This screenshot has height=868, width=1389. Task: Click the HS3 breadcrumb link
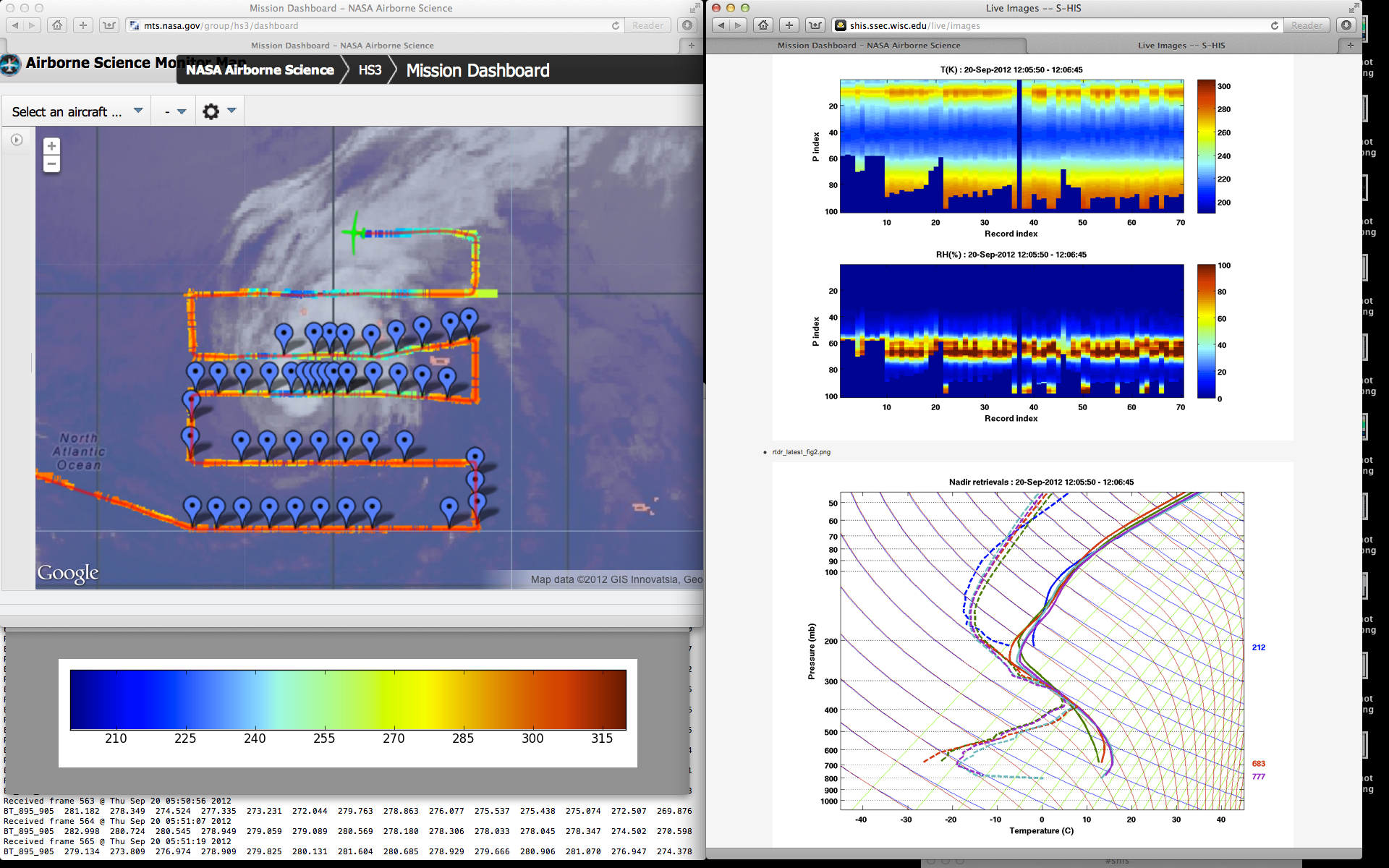pyautogui.click(x=370, y=70)
